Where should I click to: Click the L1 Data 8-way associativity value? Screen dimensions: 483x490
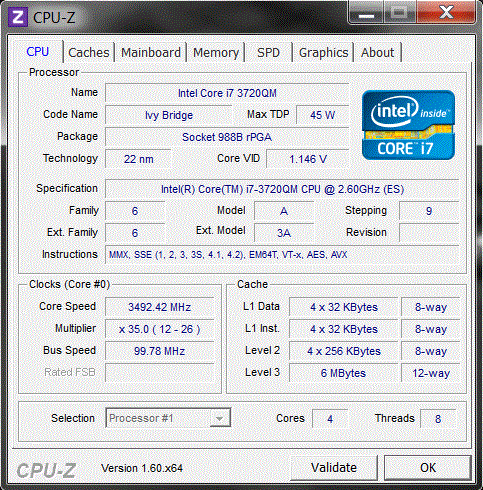coord(431,307)
